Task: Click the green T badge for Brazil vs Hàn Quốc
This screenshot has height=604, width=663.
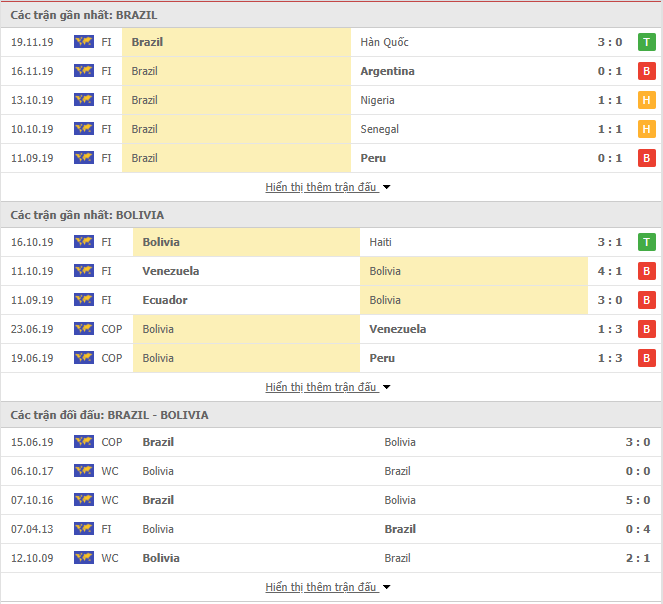Action: click(647, 42)
